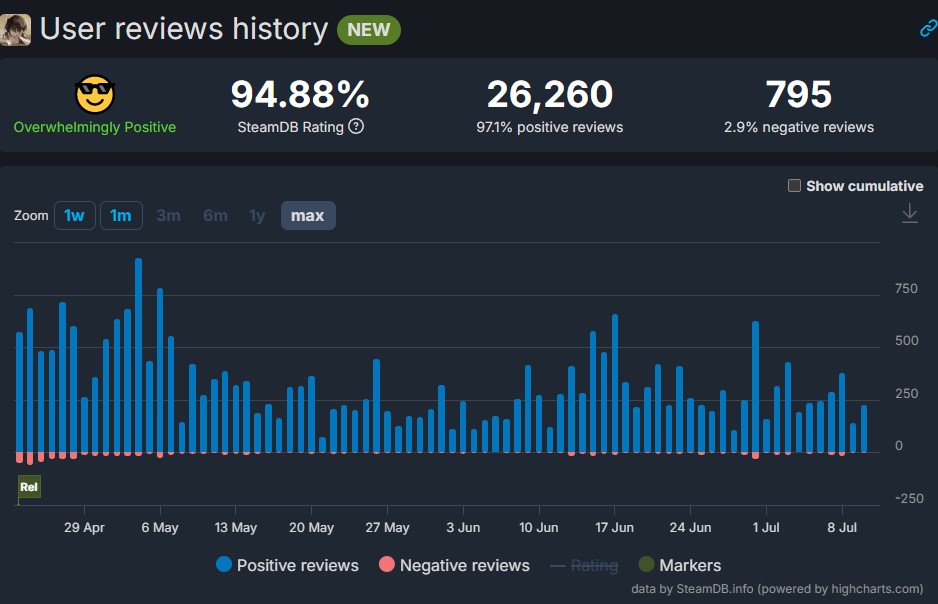
Task: Click the 97.1% positive reviews caption
Action: click(x=550, y=127)
